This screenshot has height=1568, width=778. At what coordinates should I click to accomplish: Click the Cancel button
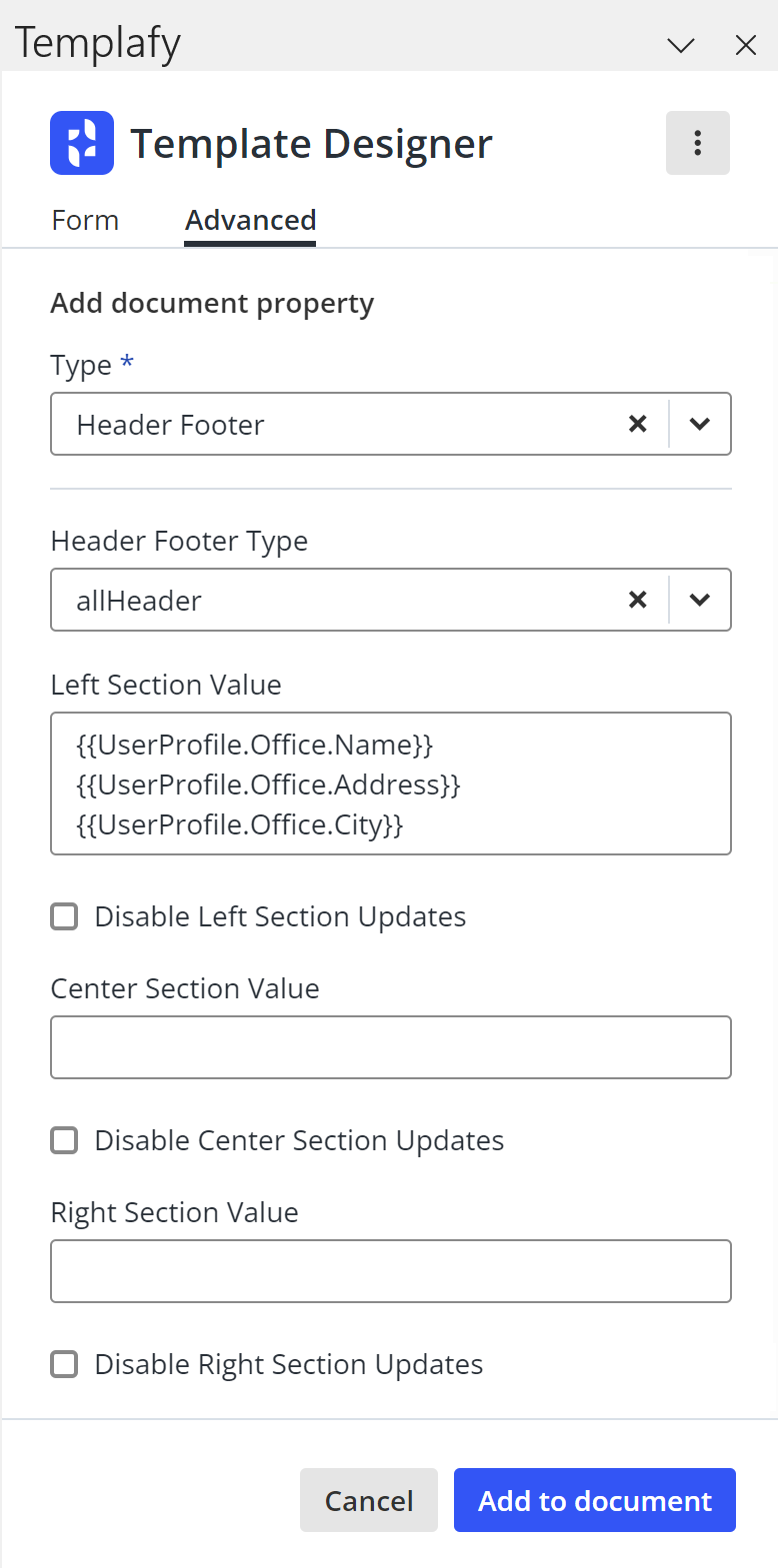(369, 1500)
